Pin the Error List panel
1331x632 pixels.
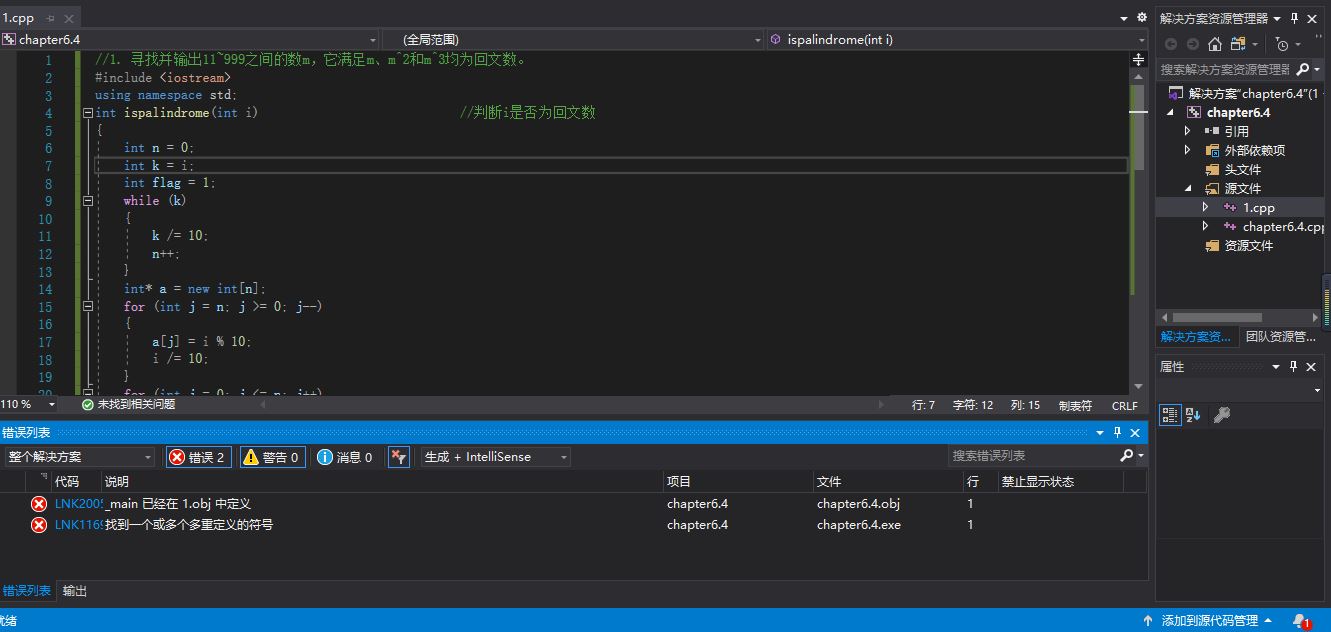(1117, 432)
